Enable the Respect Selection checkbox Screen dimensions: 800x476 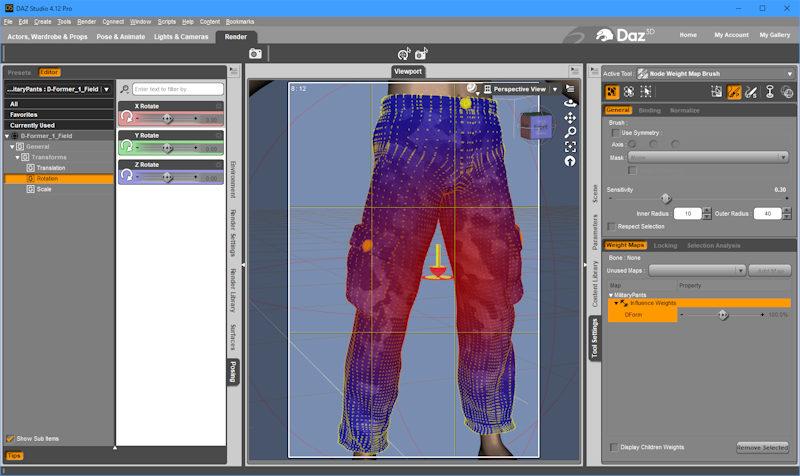tap(612, 226)
